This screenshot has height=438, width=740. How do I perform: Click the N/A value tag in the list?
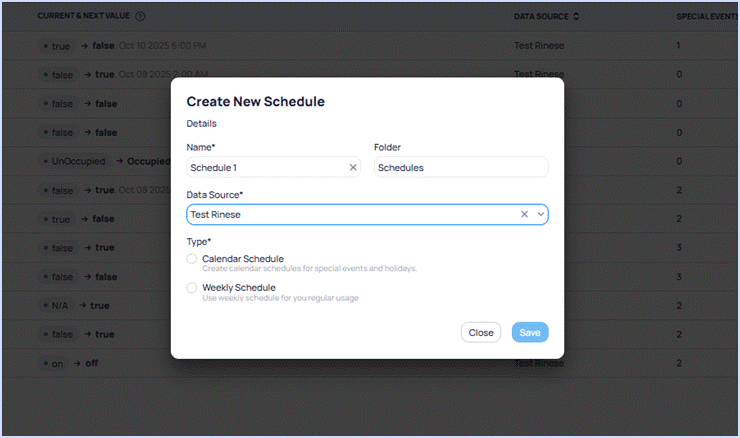(59, 306)
